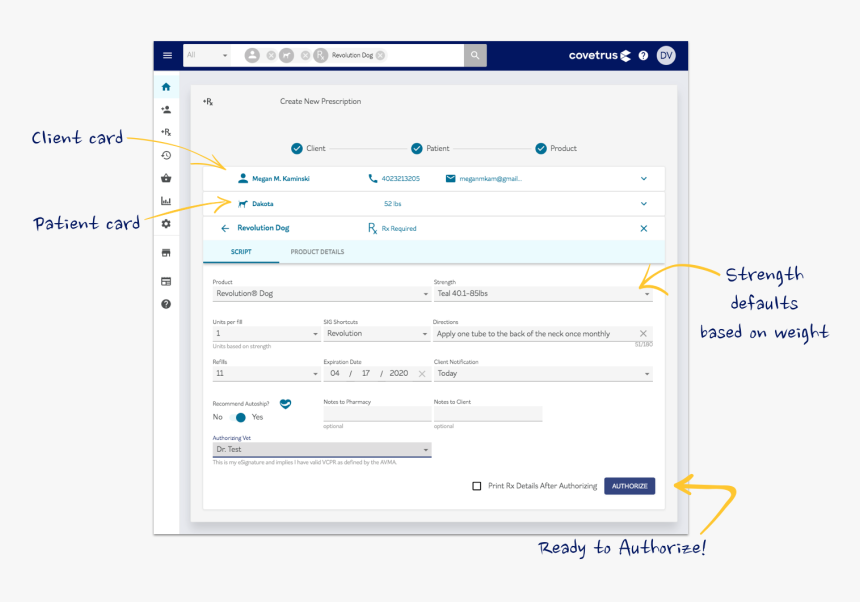Open the Refills dropdown
Viewport: 860px width, 602px height.
coord(266,374)
